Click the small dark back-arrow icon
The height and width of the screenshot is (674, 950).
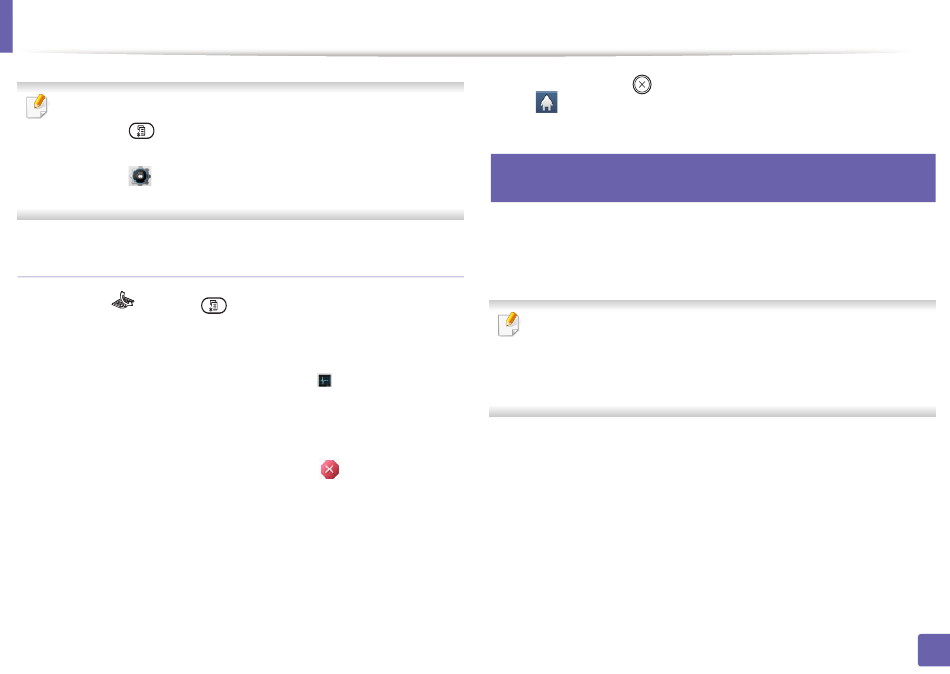pyautogui.click(x=325, y=381)
